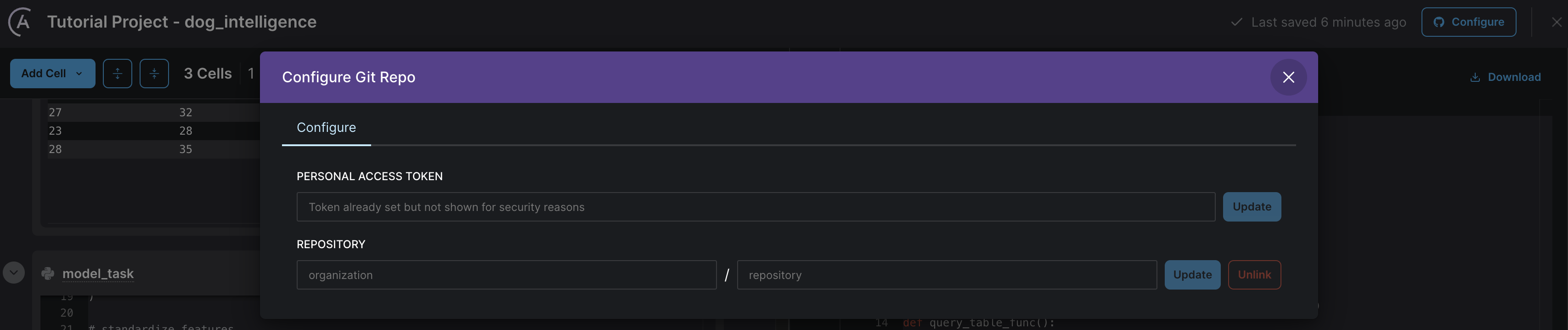
Task: Unlink the Git repository
Action: pyautogui.click(x=1254, y=274)
